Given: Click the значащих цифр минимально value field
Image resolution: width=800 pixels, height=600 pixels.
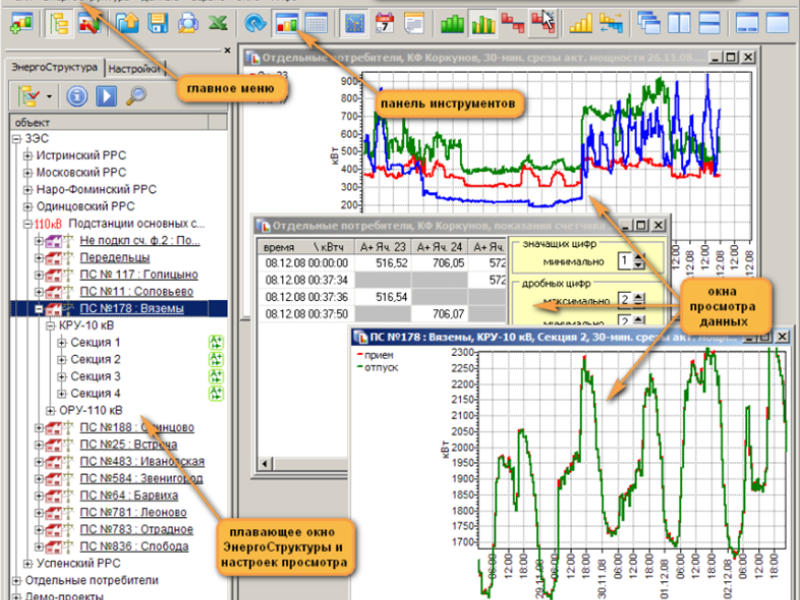Looking at the screenshot, I should (625, 261).
